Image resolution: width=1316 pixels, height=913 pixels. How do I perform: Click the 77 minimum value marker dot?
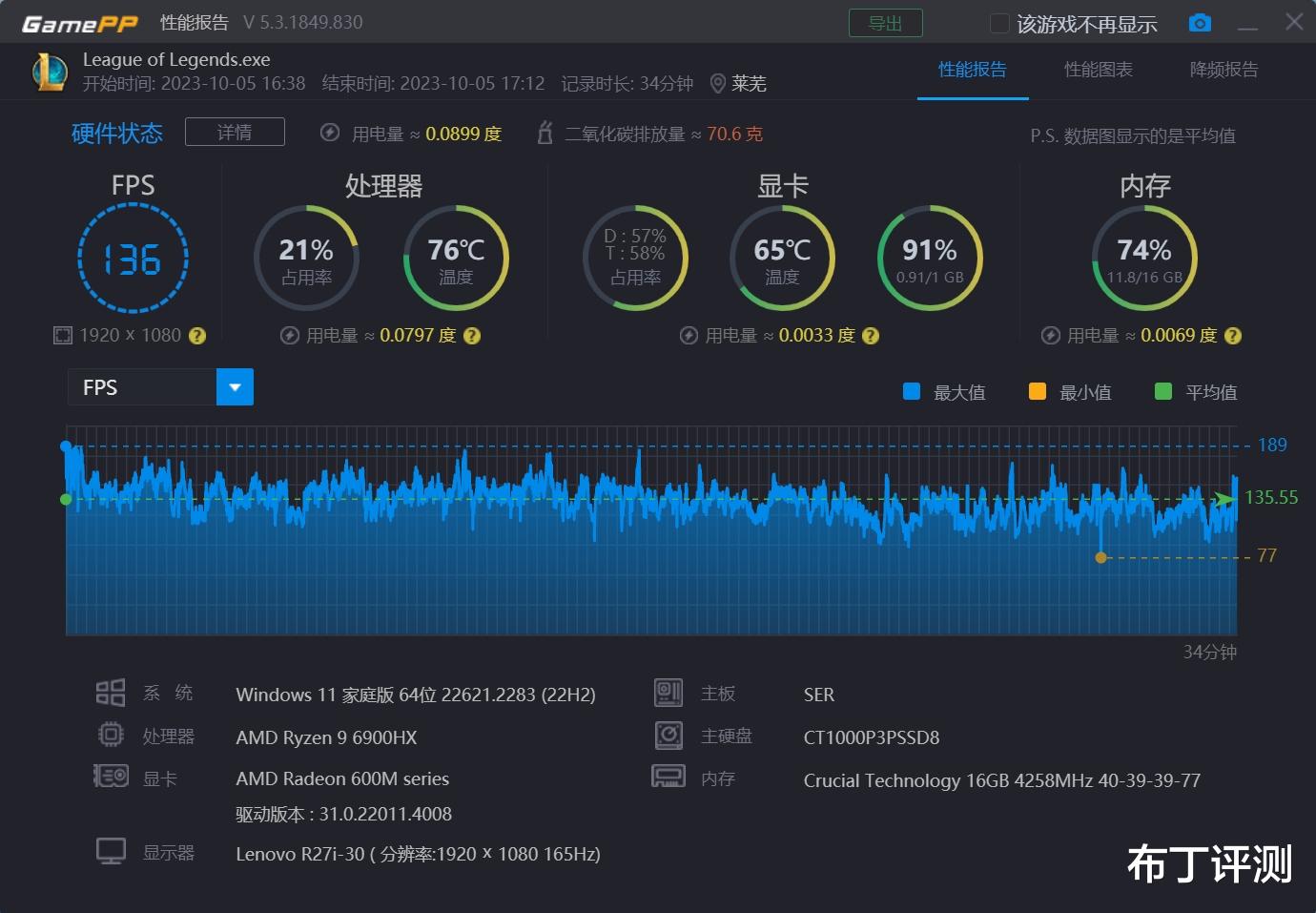click(x=1100, y=557)
